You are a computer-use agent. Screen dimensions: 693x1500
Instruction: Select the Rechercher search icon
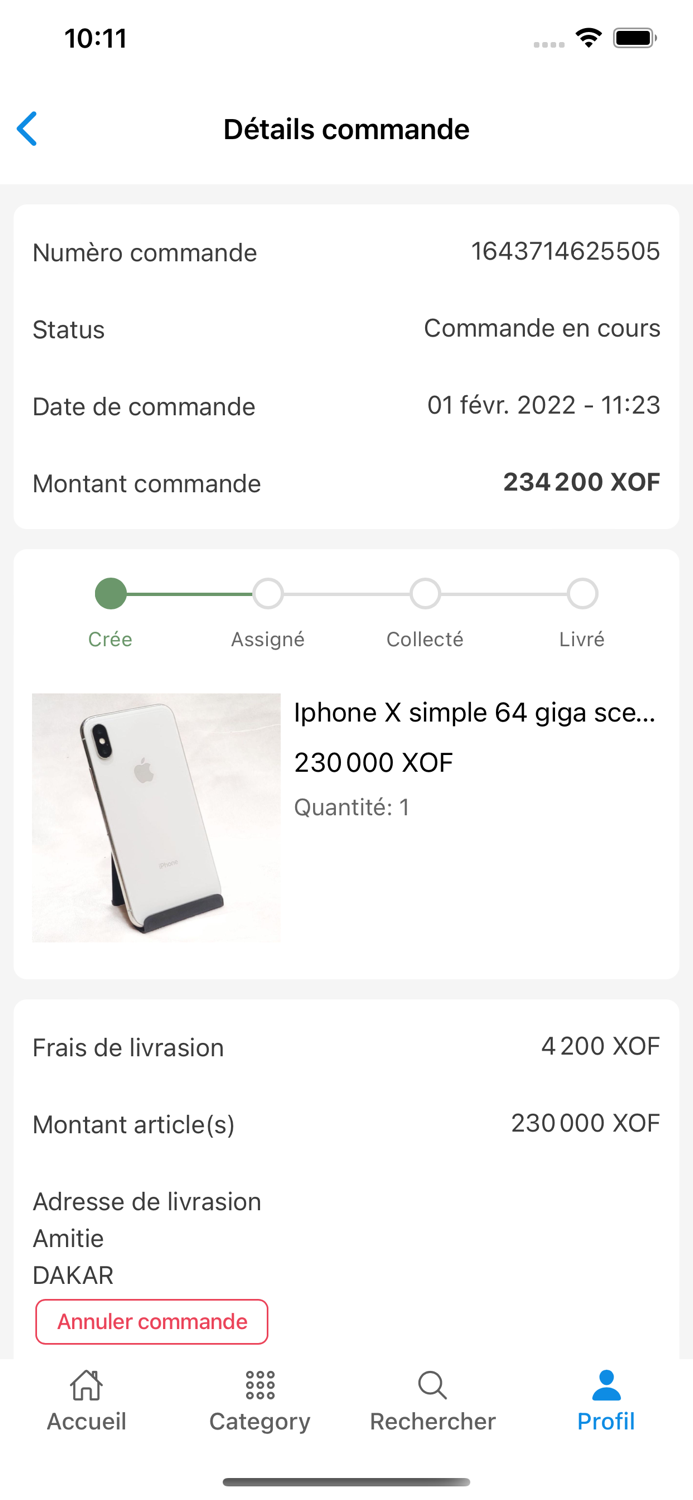click(432, 1386)
